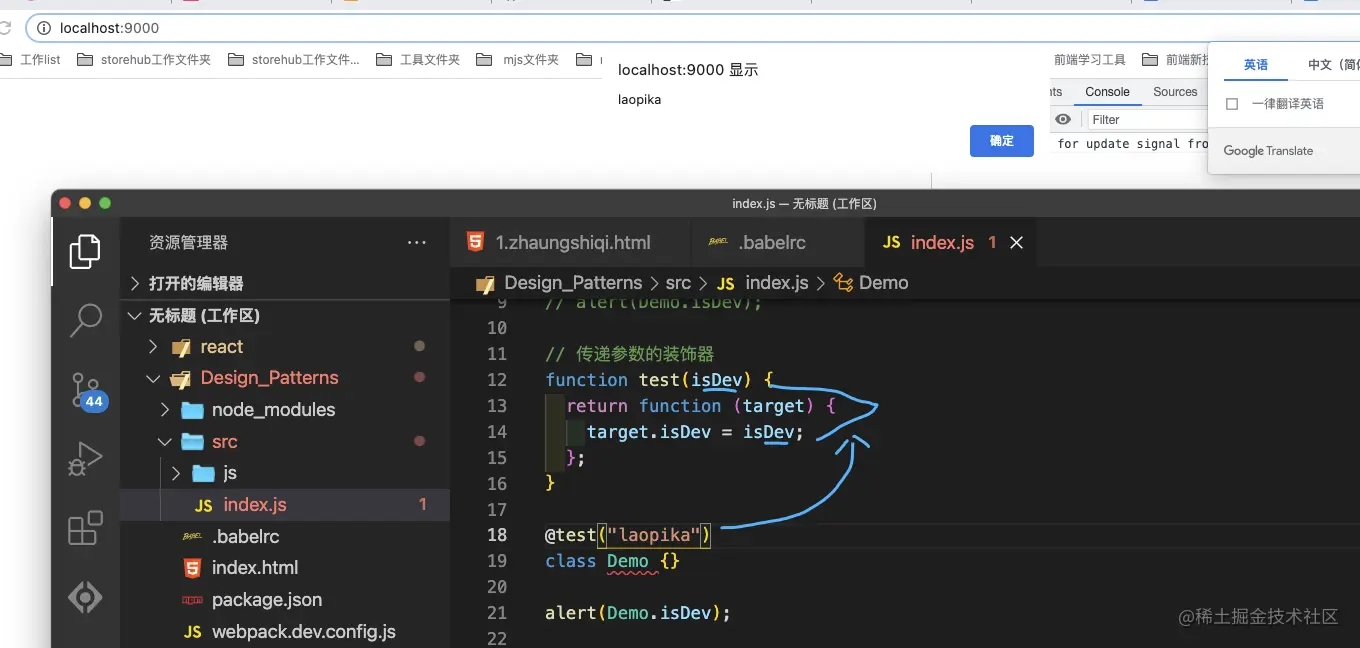Click line 14 'target.isDev = isDev;'
This screenshot has height=648, width=1360.
coord(695,432)
